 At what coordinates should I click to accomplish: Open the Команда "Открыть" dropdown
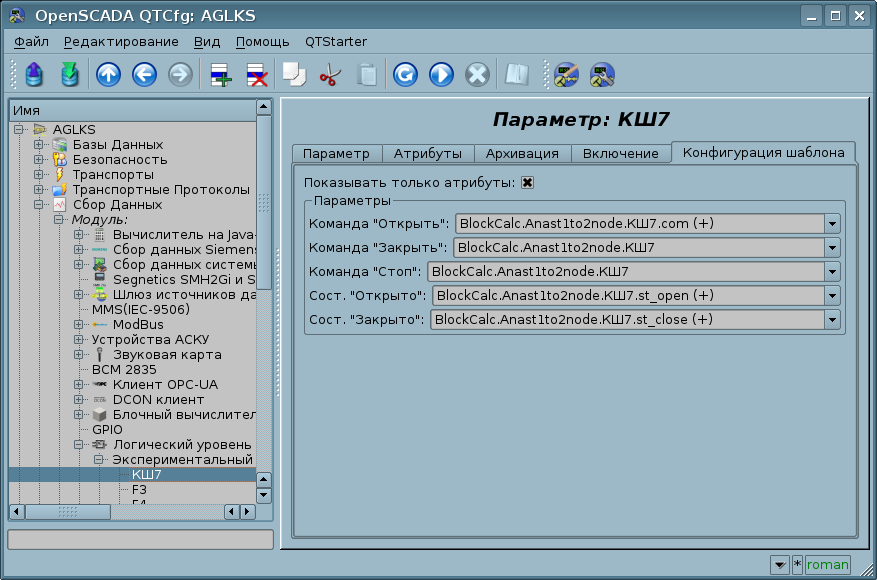point(832,223)
